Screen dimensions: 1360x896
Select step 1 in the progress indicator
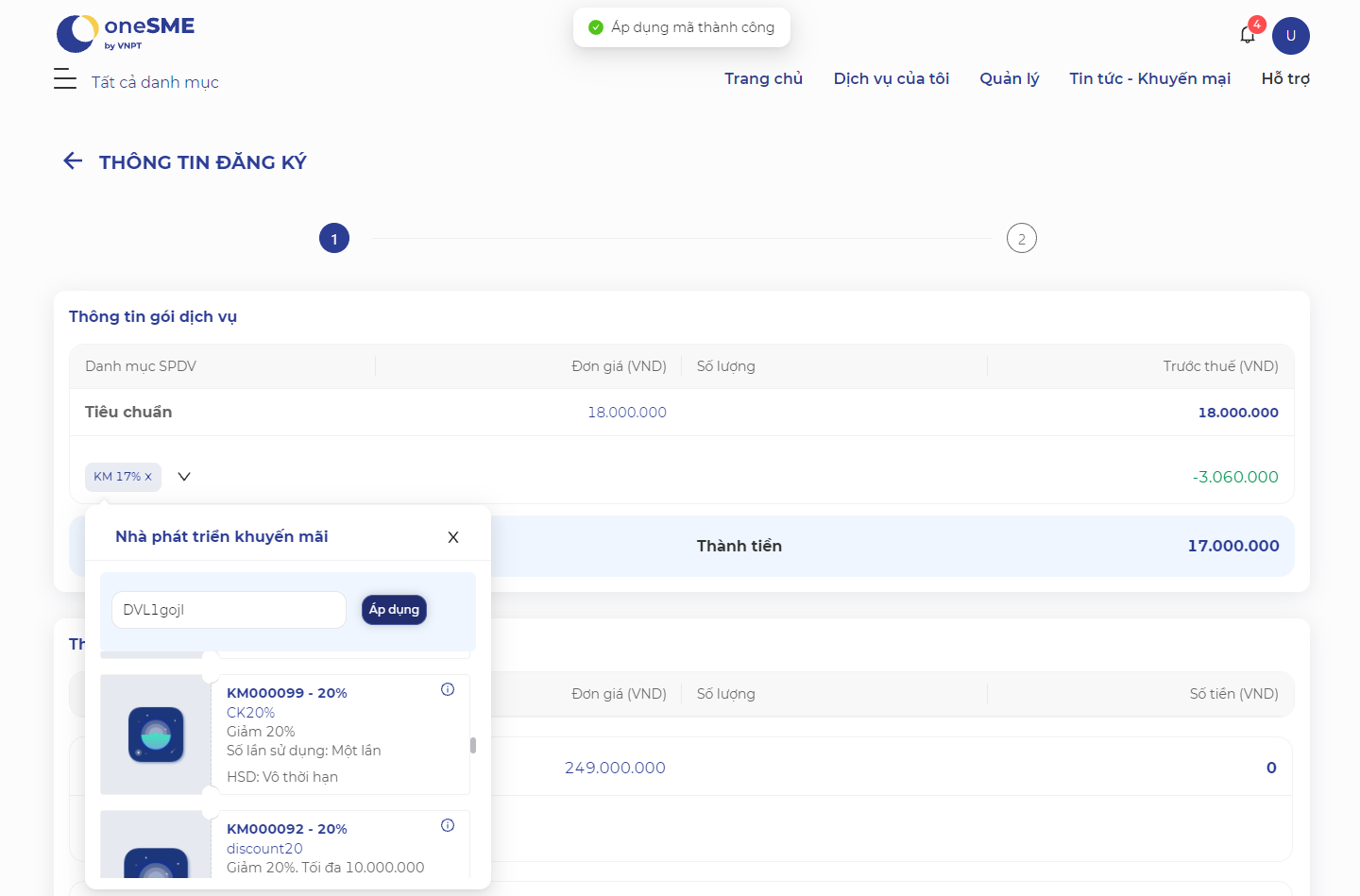click(x=334, y=238)
